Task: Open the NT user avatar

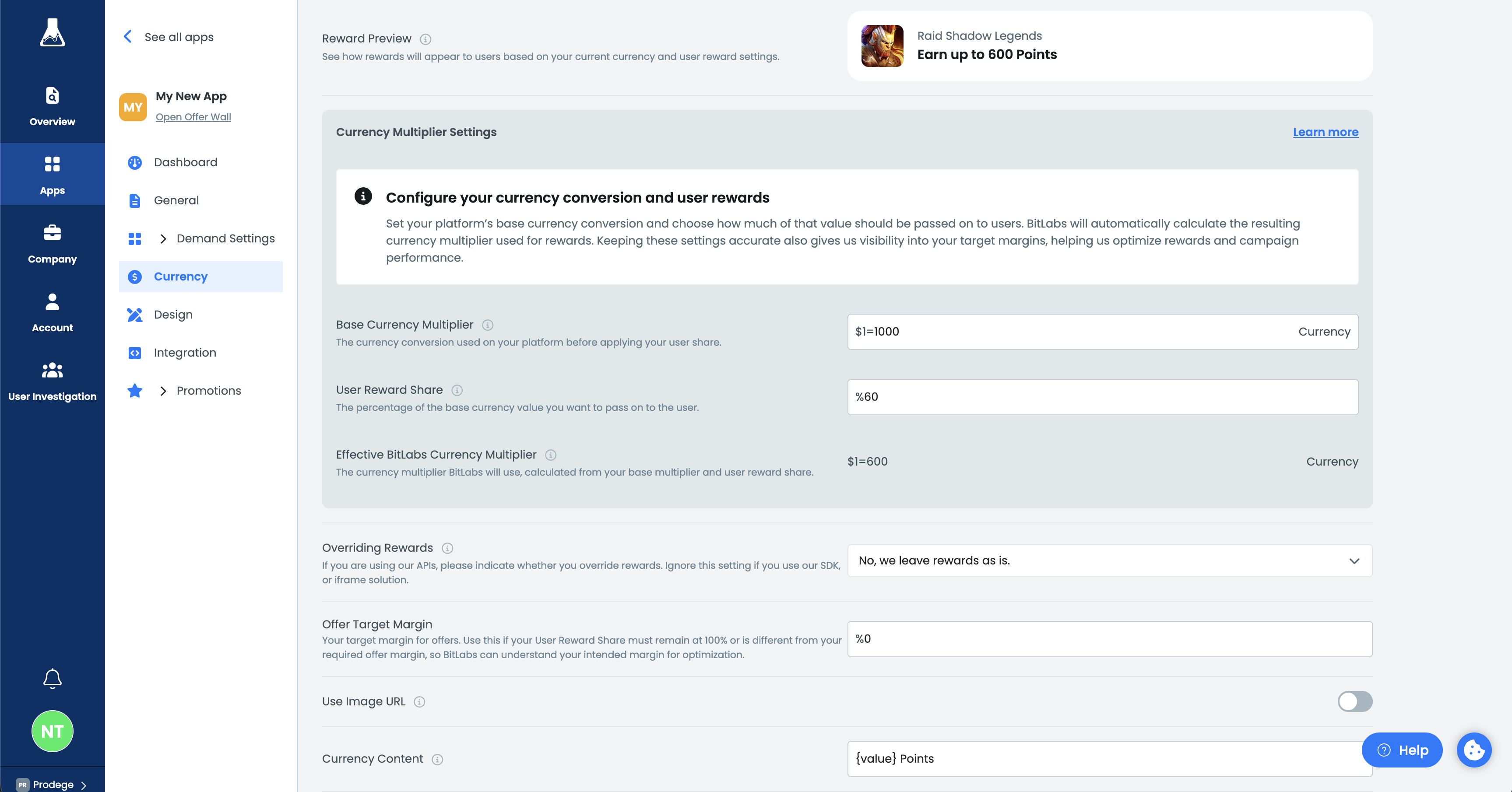Action: click(x=52, y=731)
